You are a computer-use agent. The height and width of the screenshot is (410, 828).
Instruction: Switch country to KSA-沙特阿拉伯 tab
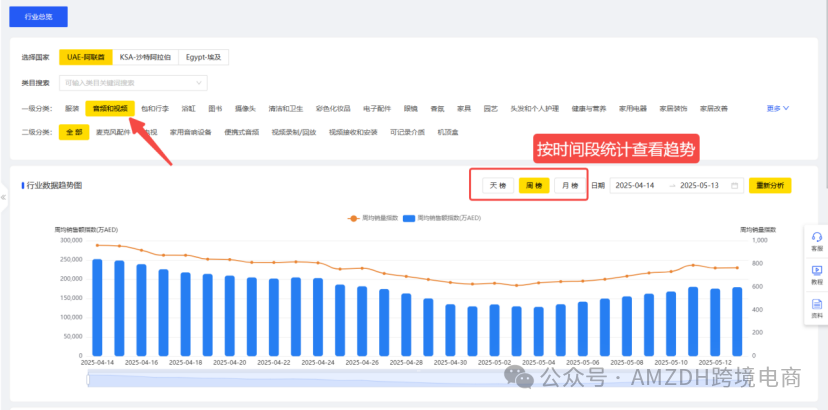145,57
